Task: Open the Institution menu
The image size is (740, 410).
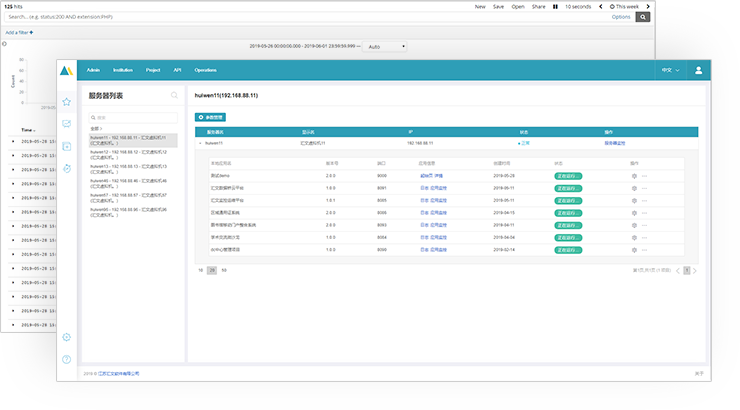Action: tap(123, 71)
